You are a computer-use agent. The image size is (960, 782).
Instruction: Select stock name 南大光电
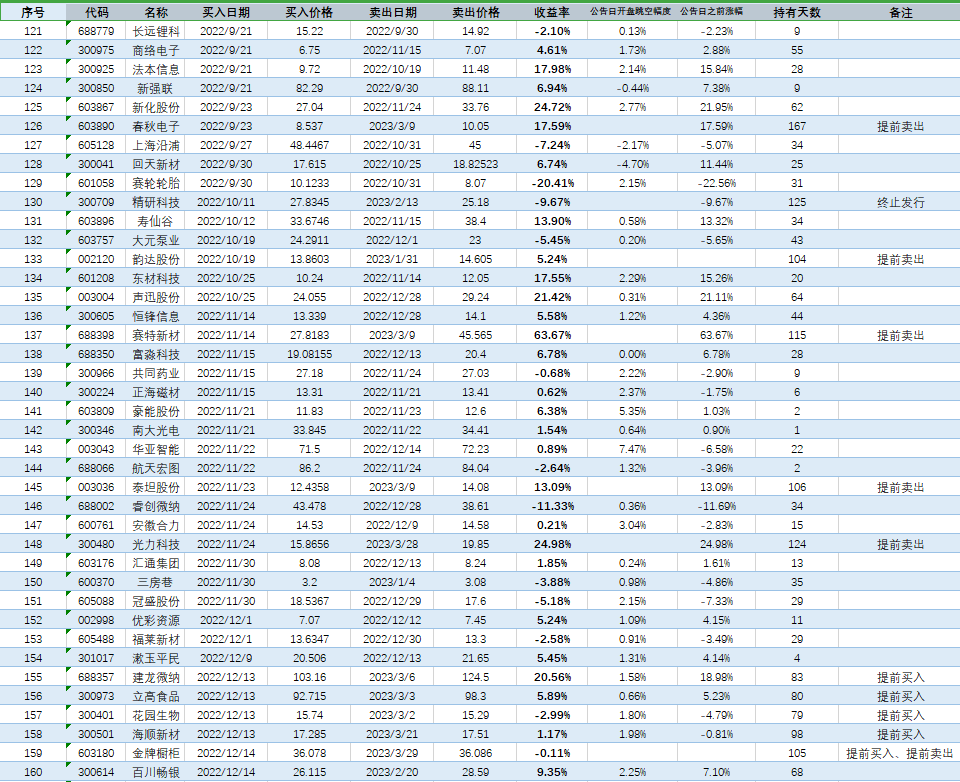click(x=156, y=430)
